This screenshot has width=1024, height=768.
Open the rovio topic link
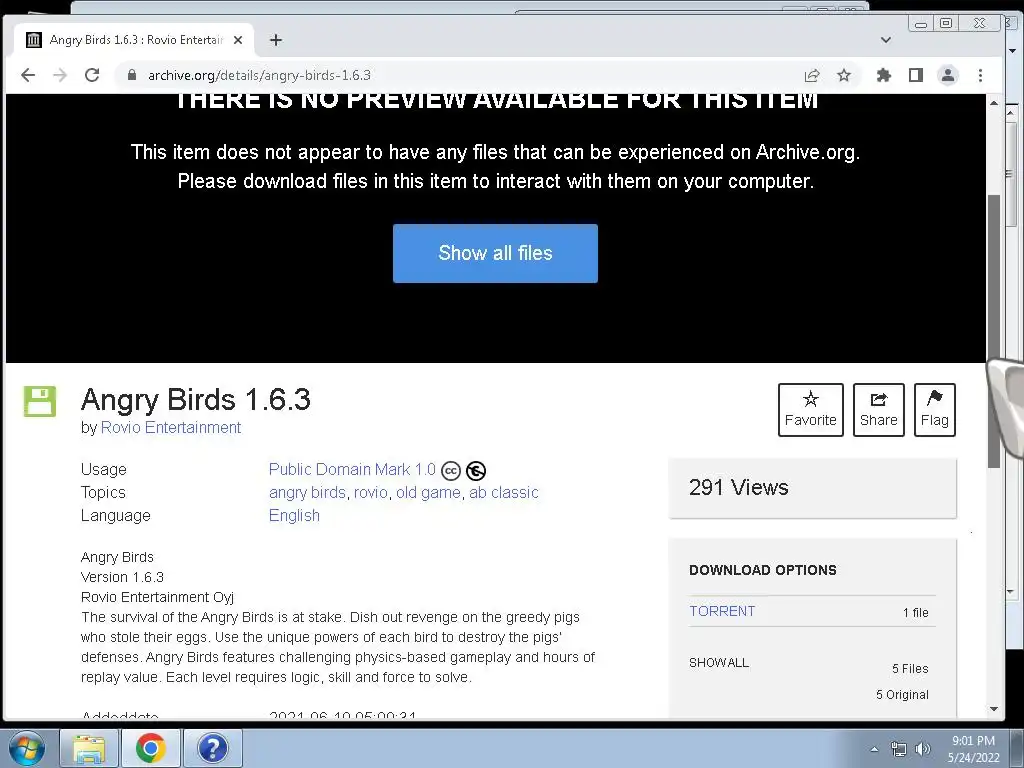[370, 492]
